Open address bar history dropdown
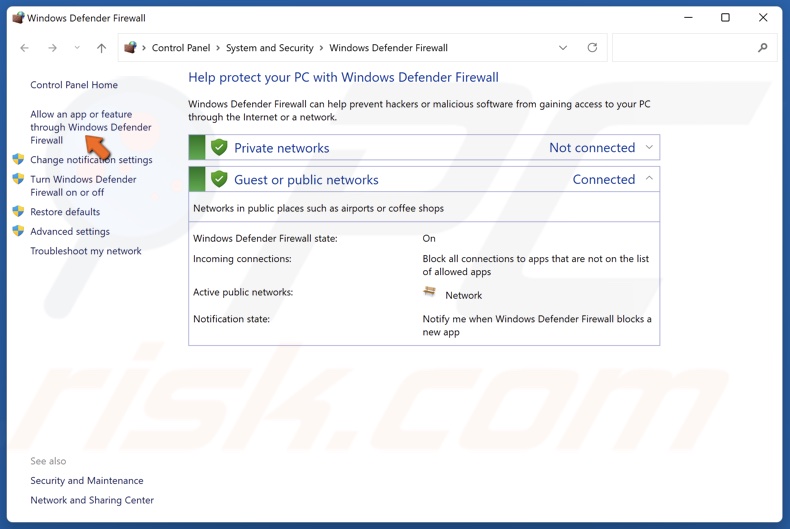This screenshot has width=790, height=529. [563, 48]
